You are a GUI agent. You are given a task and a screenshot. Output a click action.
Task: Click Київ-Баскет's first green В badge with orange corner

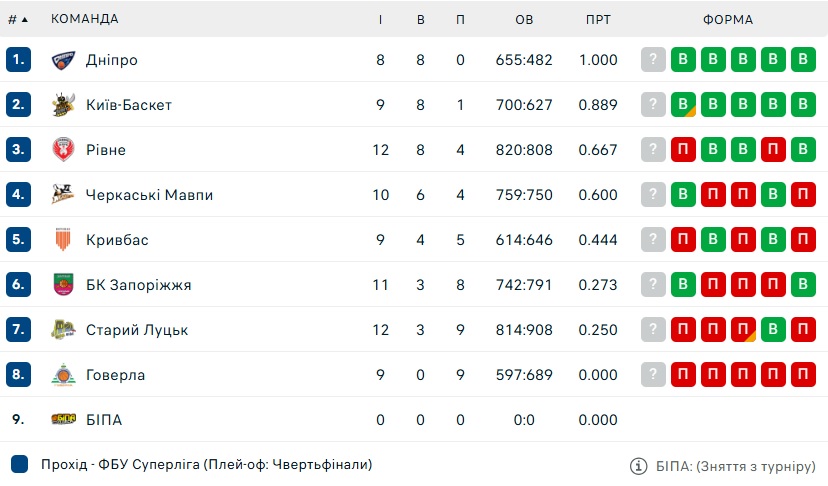pyautogui.click(x=683, y=104)
